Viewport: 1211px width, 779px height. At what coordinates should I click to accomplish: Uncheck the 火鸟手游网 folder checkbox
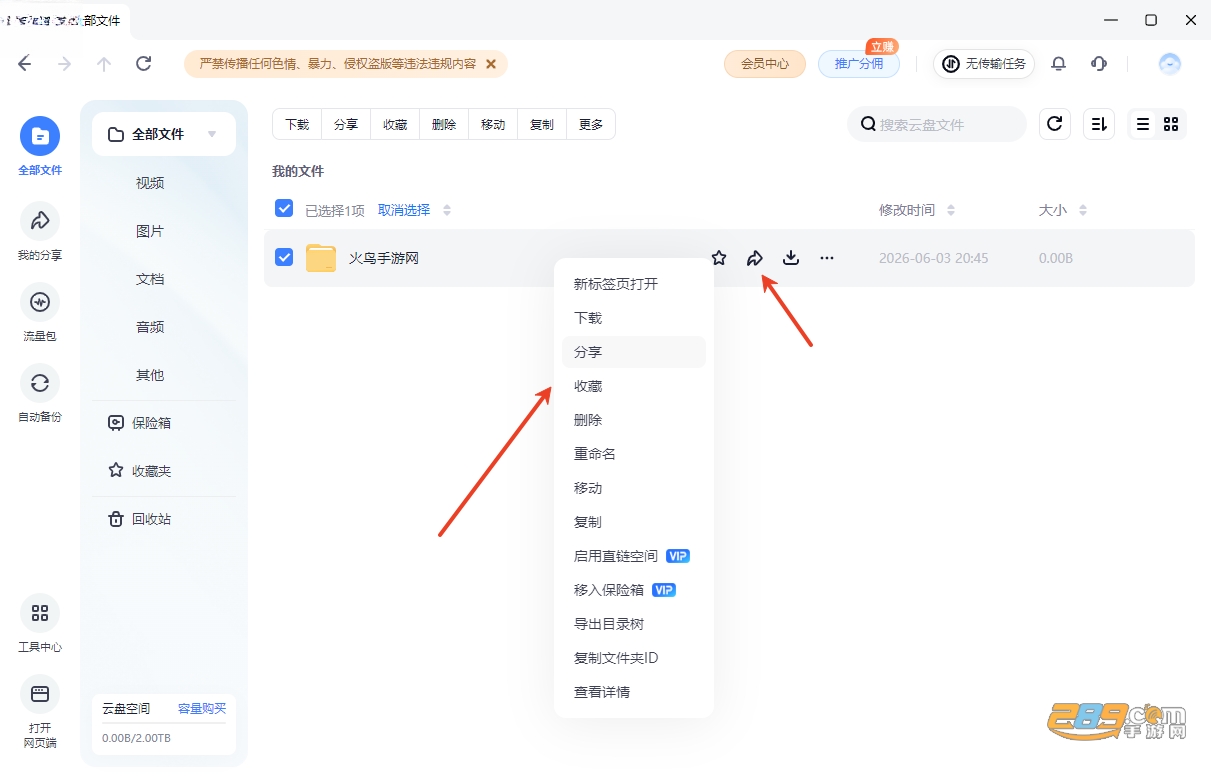(x=284, y=258)
